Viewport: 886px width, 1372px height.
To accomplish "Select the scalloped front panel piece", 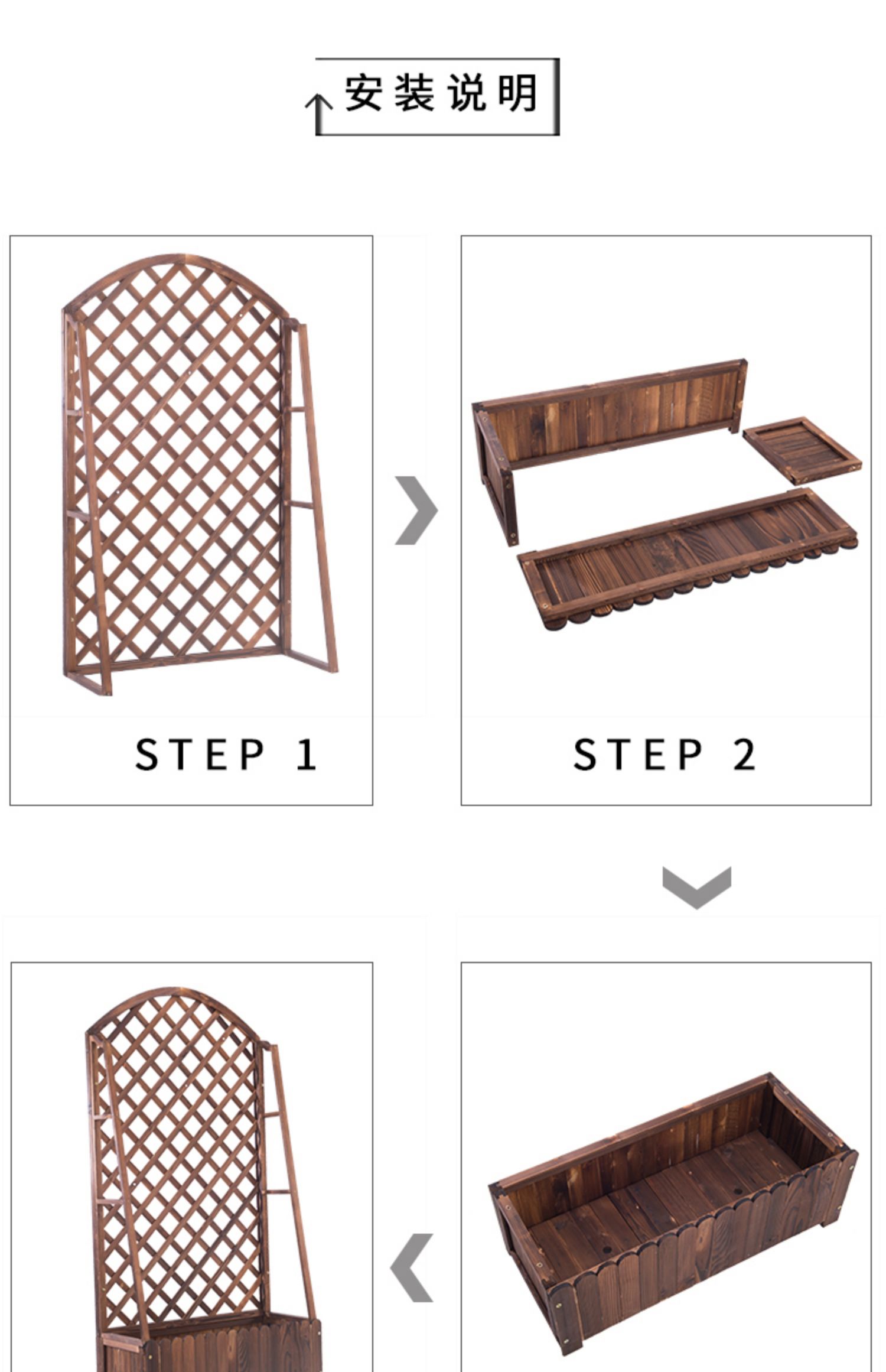I will point(688,559).
